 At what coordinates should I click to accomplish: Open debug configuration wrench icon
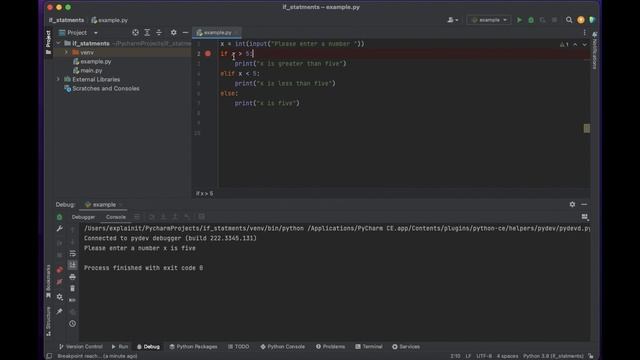[60, 229]
